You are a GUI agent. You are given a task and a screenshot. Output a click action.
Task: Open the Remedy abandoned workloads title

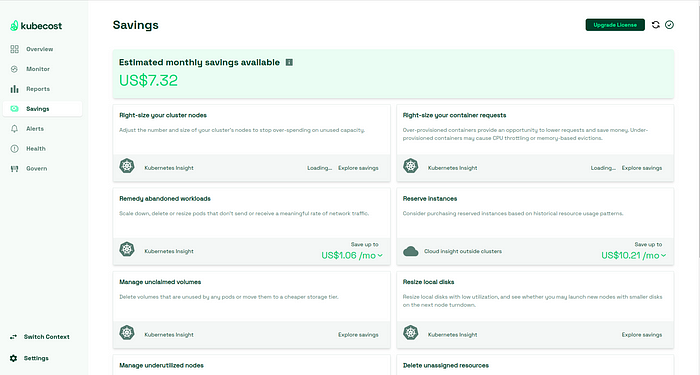coord(165,199)
